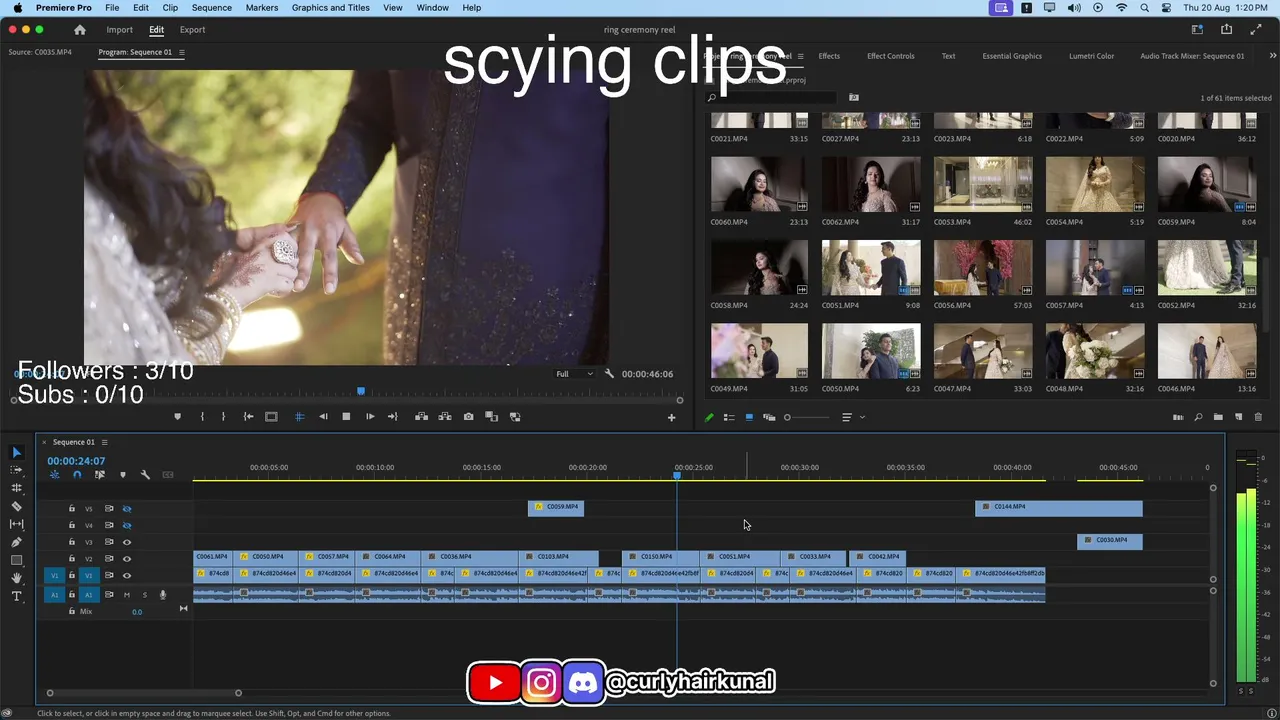Open the timeline display settings wrench
Viewport: 1280px width, 720px height.
point(145,475)
